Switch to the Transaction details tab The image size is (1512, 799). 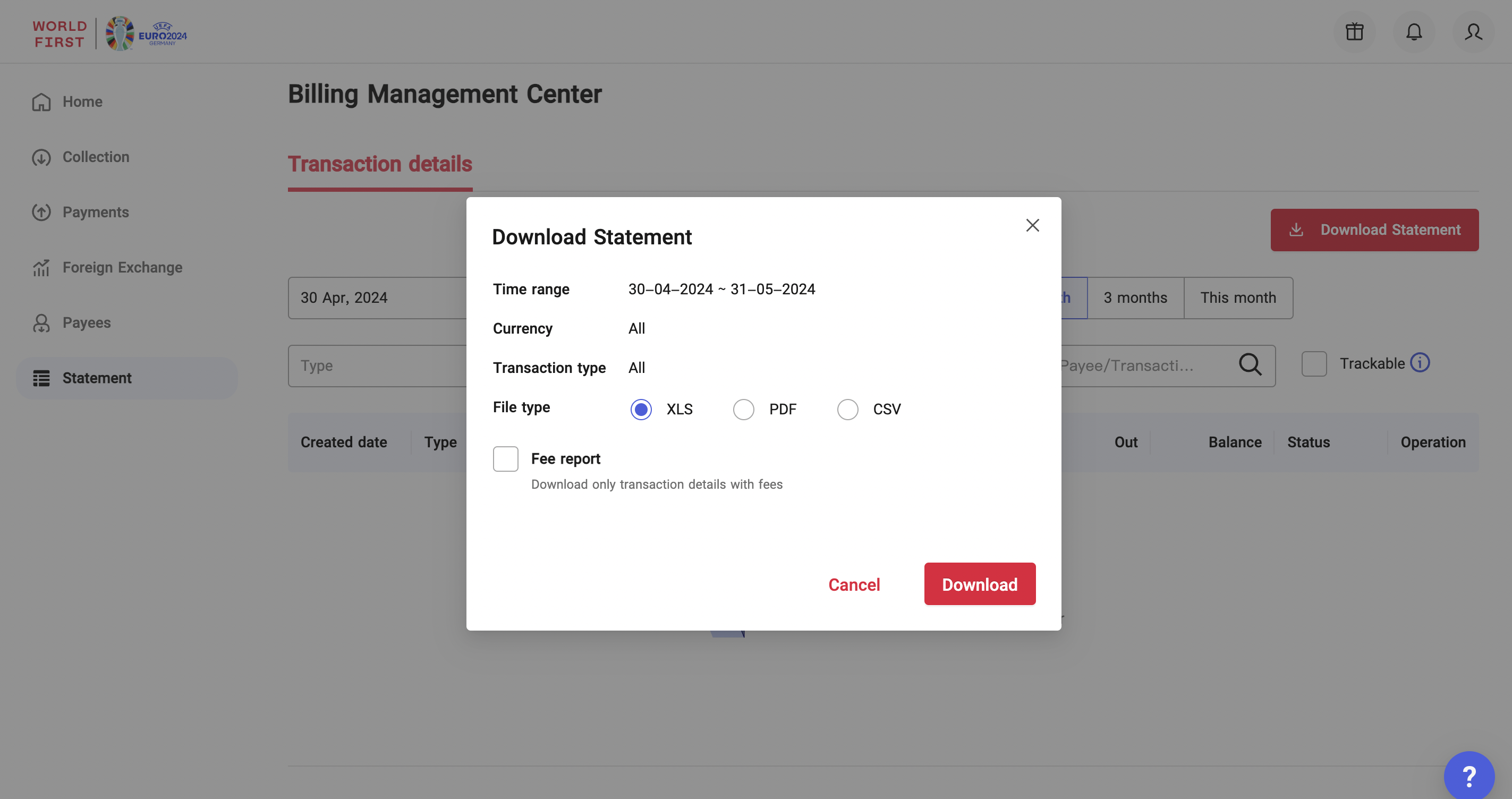coord(380,164)
